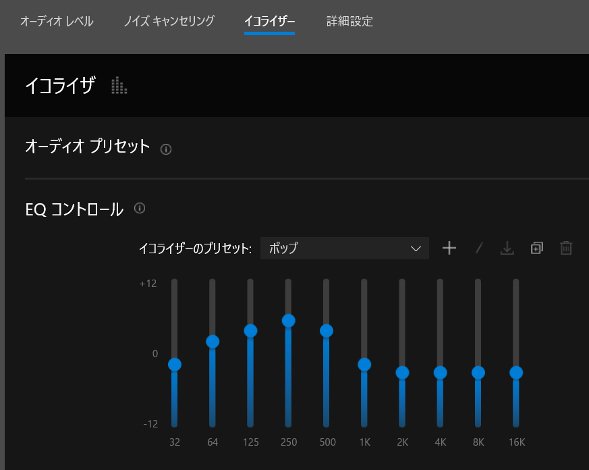Expand preset list using the chevron arrow
Image resolution: width=589 pixels, height=470 pixels.
click(x=415, y=249)
